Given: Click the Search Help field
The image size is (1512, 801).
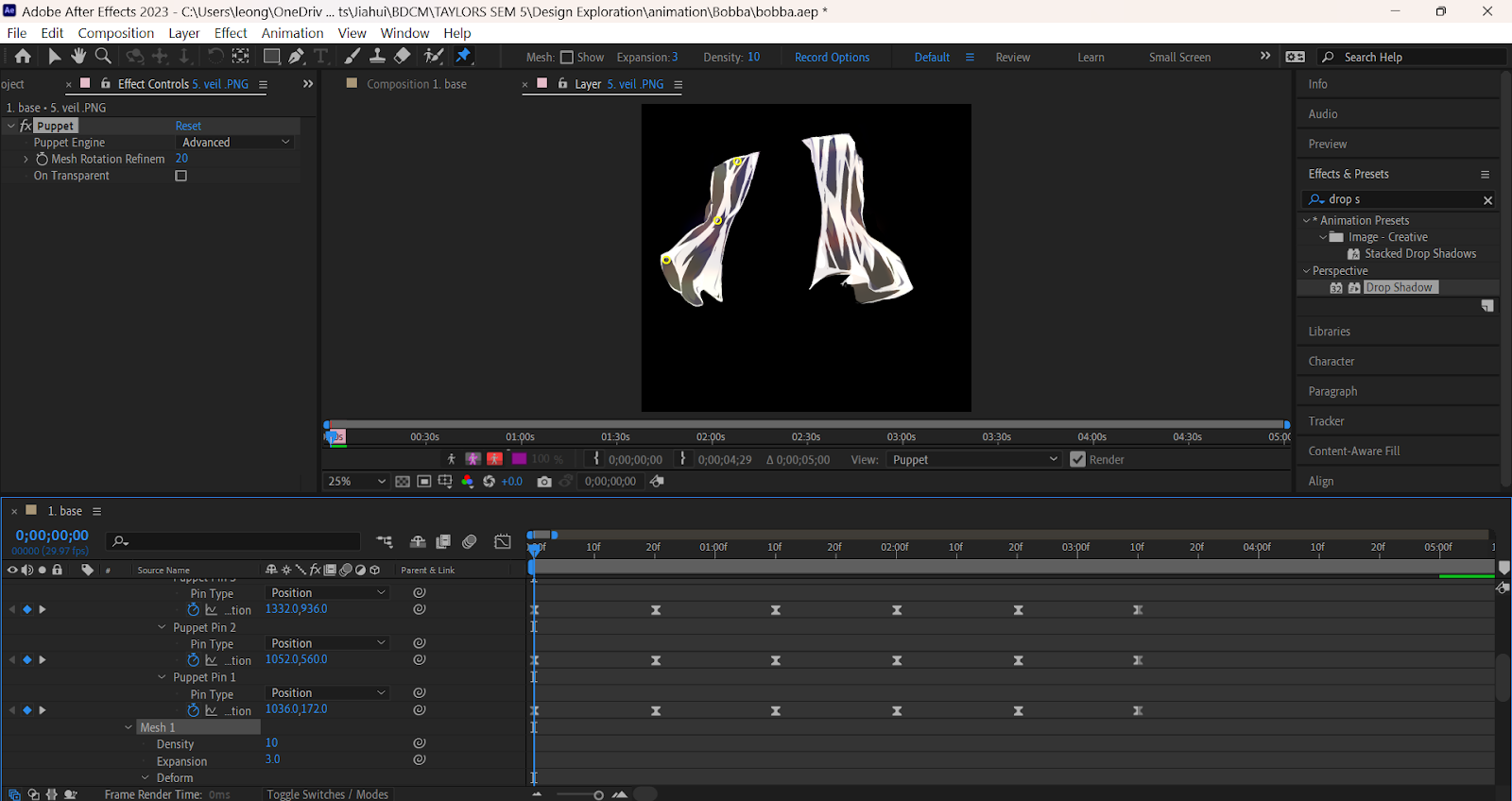Looking at the screenshot, I should tap(1413, 58).
